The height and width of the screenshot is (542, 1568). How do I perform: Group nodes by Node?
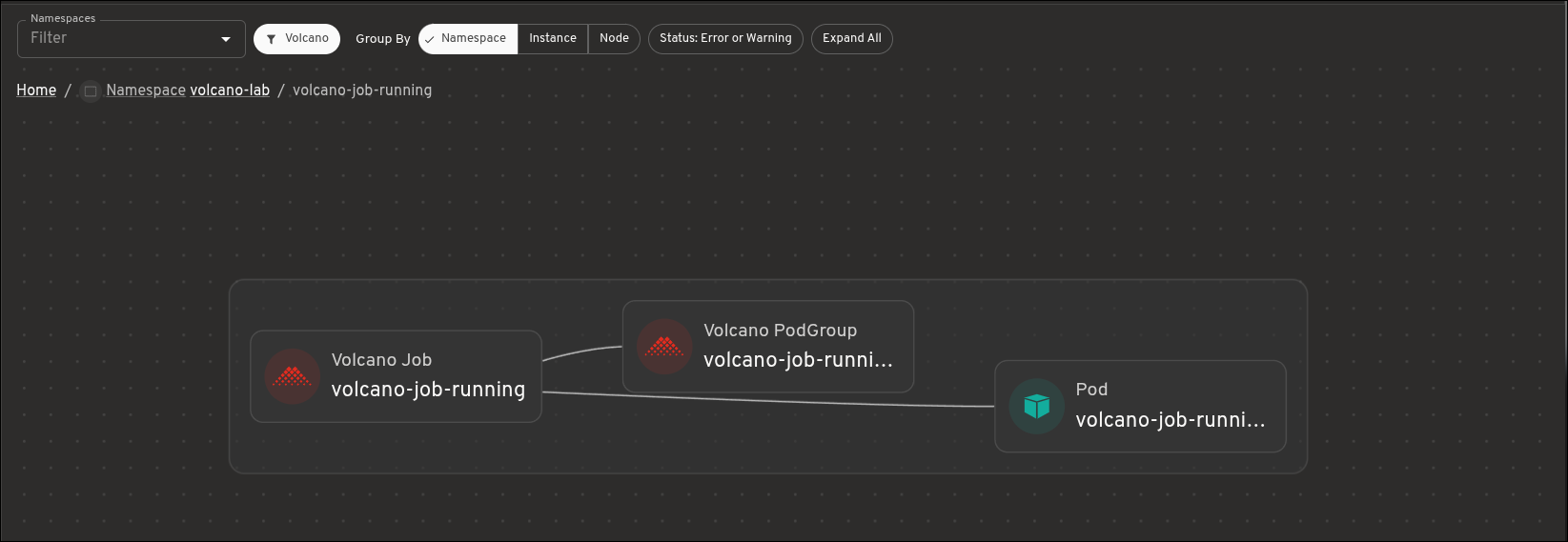pos(614,39)
